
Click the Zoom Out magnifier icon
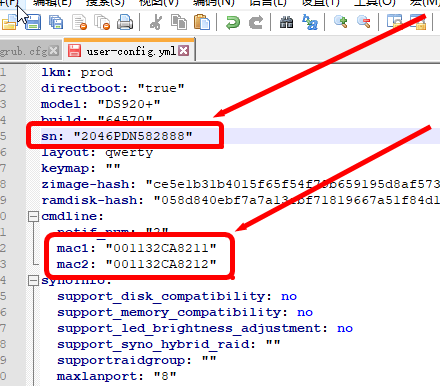[363, 22]
